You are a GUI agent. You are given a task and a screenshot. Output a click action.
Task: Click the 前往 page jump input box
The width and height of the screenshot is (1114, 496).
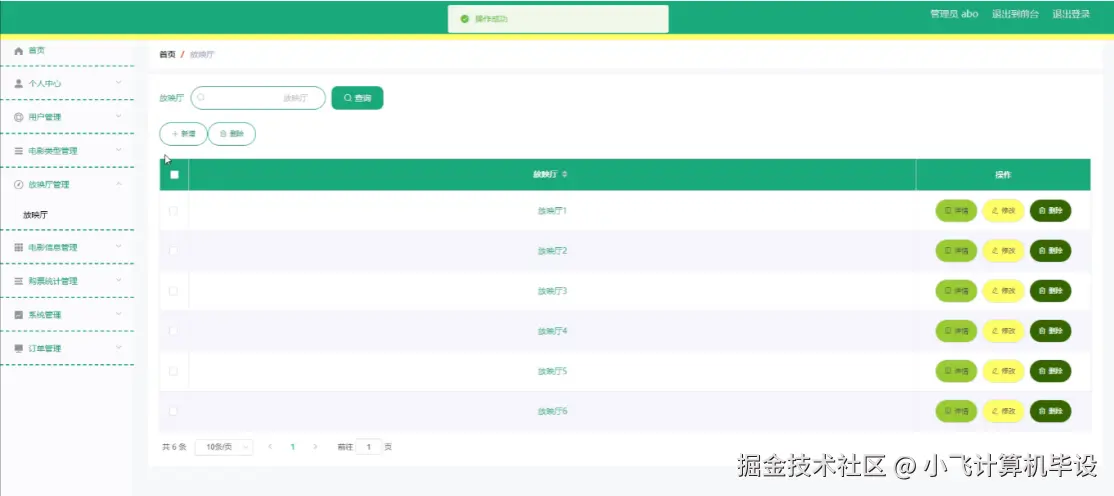pos(369,447)
